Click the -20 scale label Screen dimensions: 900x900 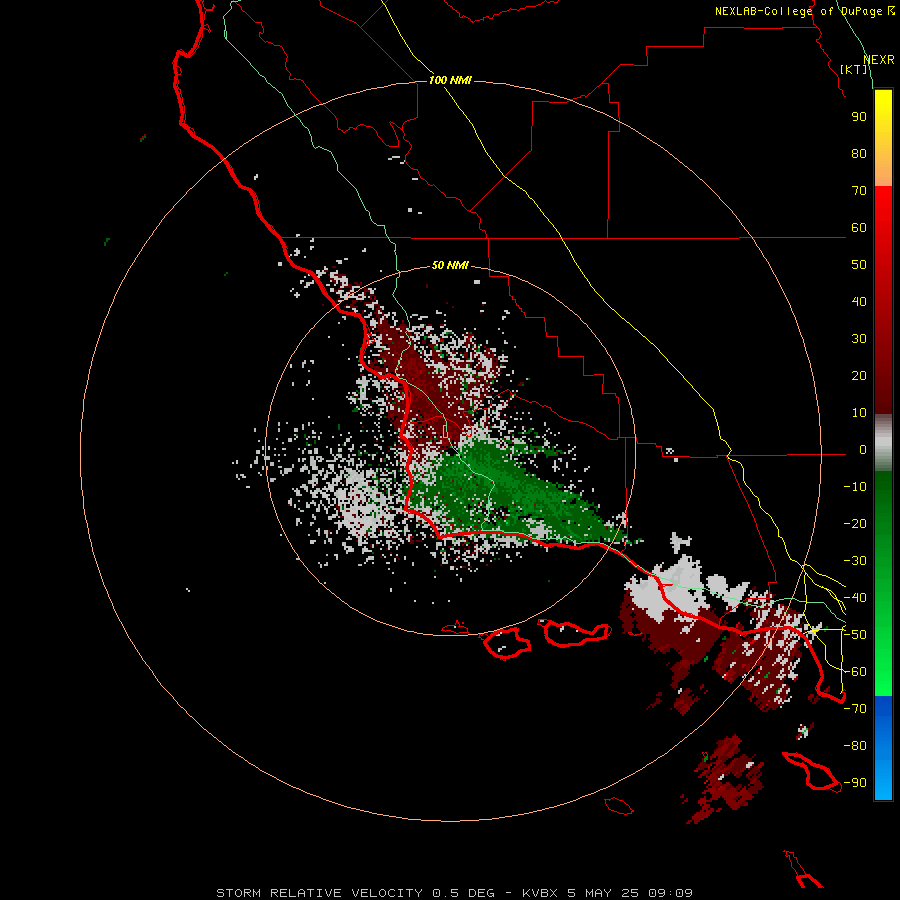(855, 523)
